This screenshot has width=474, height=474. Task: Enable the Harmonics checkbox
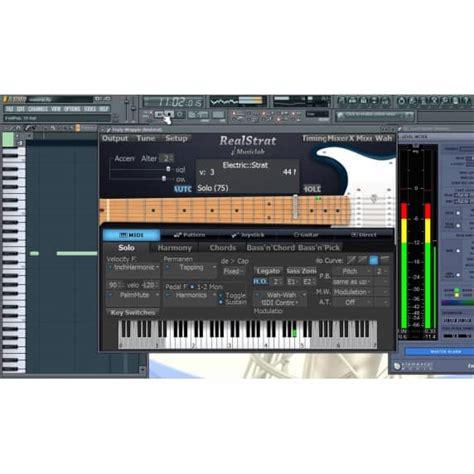pyautogui.click(x=168, y=295)
